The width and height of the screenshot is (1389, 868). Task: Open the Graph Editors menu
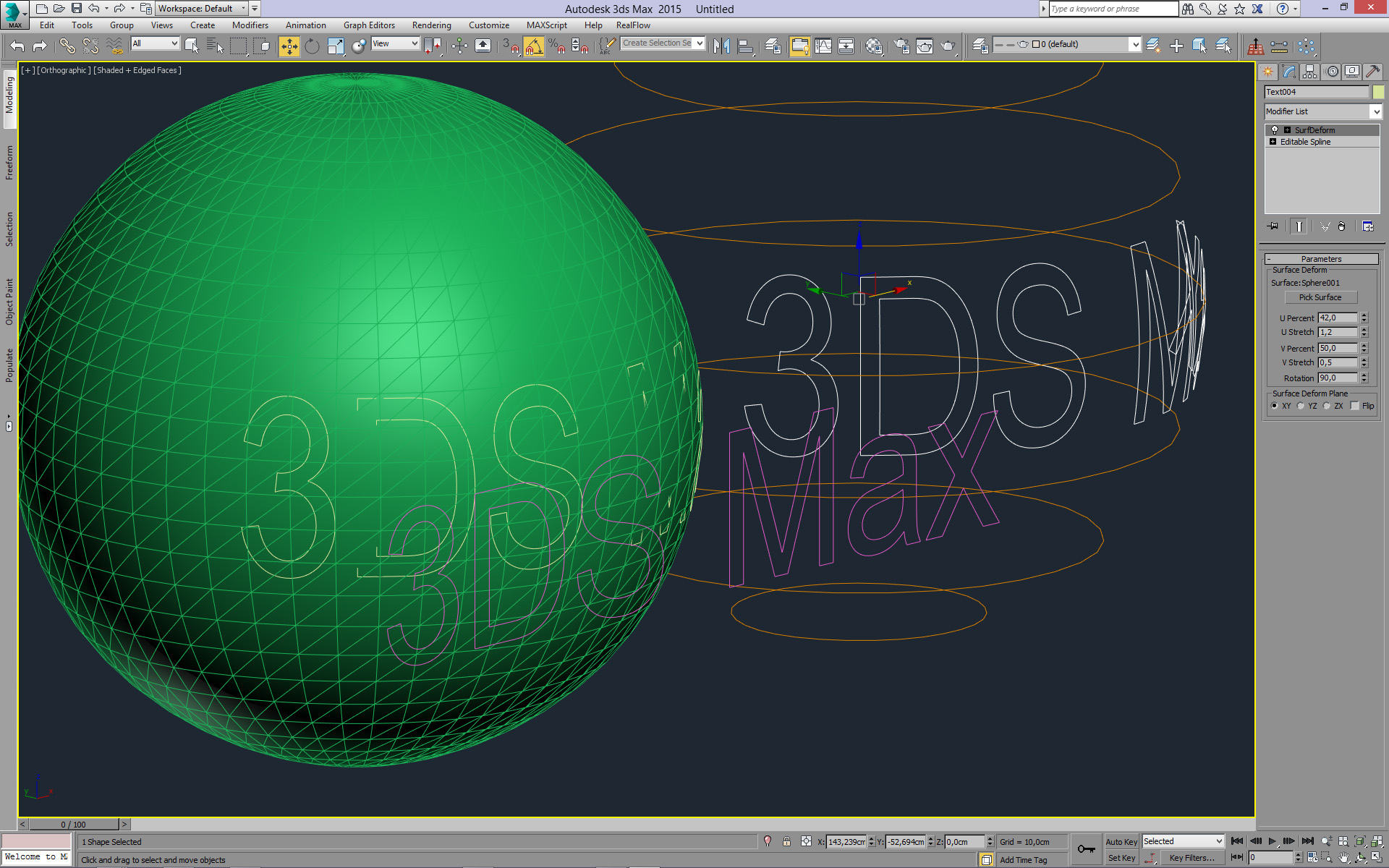click(369, 25)
